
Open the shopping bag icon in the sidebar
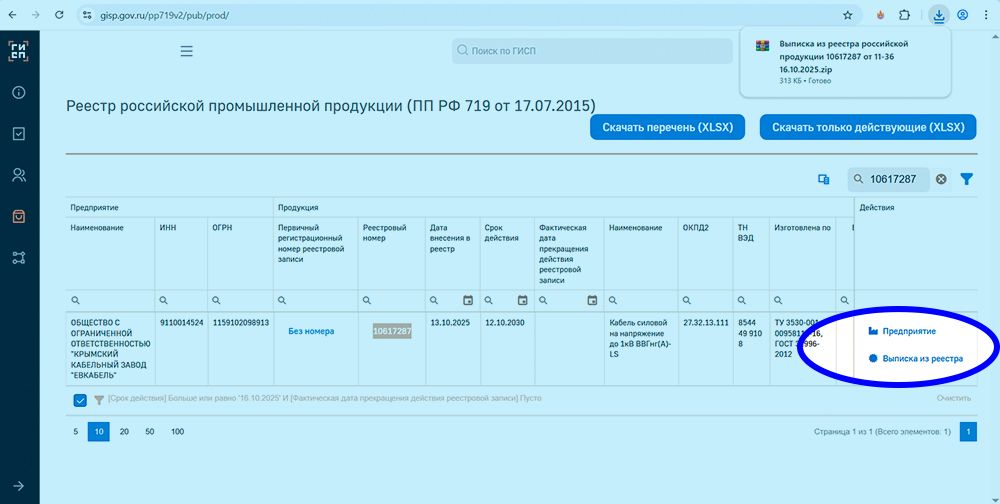19,216
